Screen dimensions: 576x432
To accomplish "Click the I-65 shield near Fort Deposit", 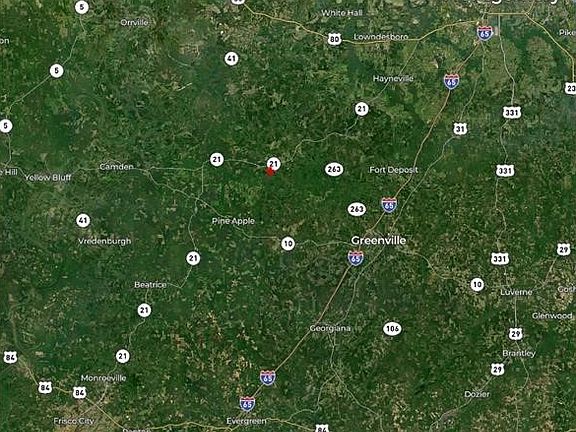I will point(389,205).
